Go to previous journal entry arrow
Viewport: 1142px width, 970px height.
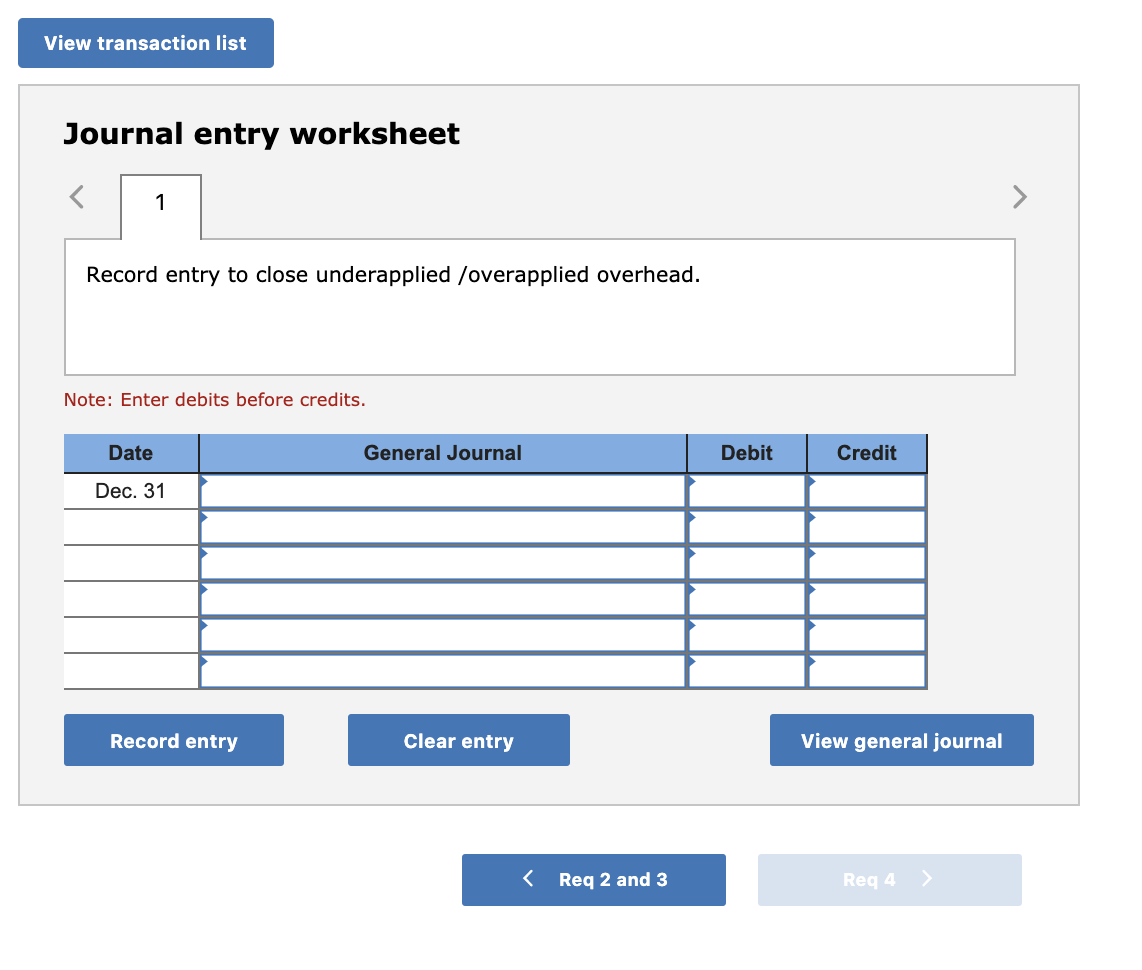[76, 197]
